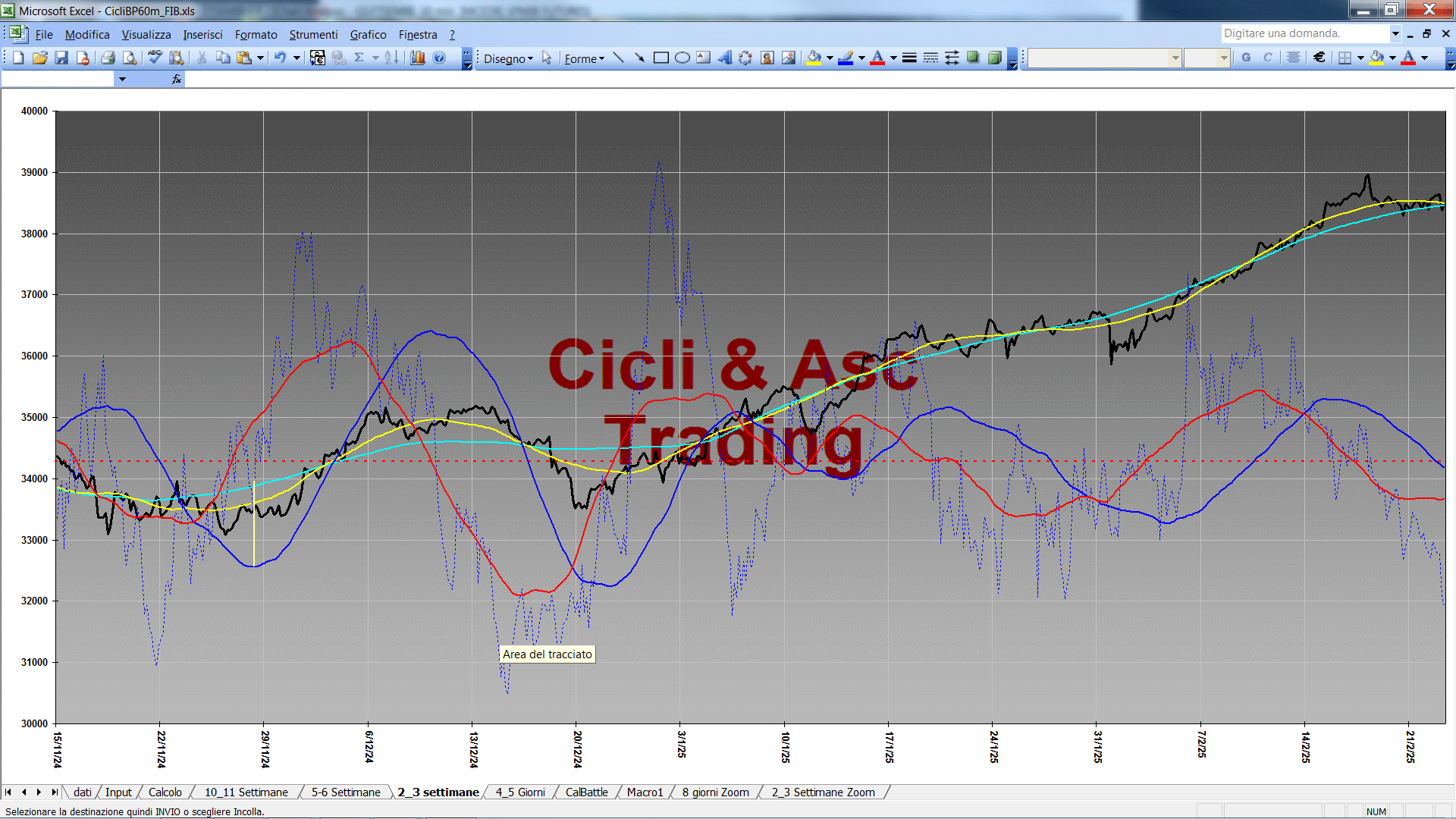Open Excel Help question mark icon

[439, 58]
